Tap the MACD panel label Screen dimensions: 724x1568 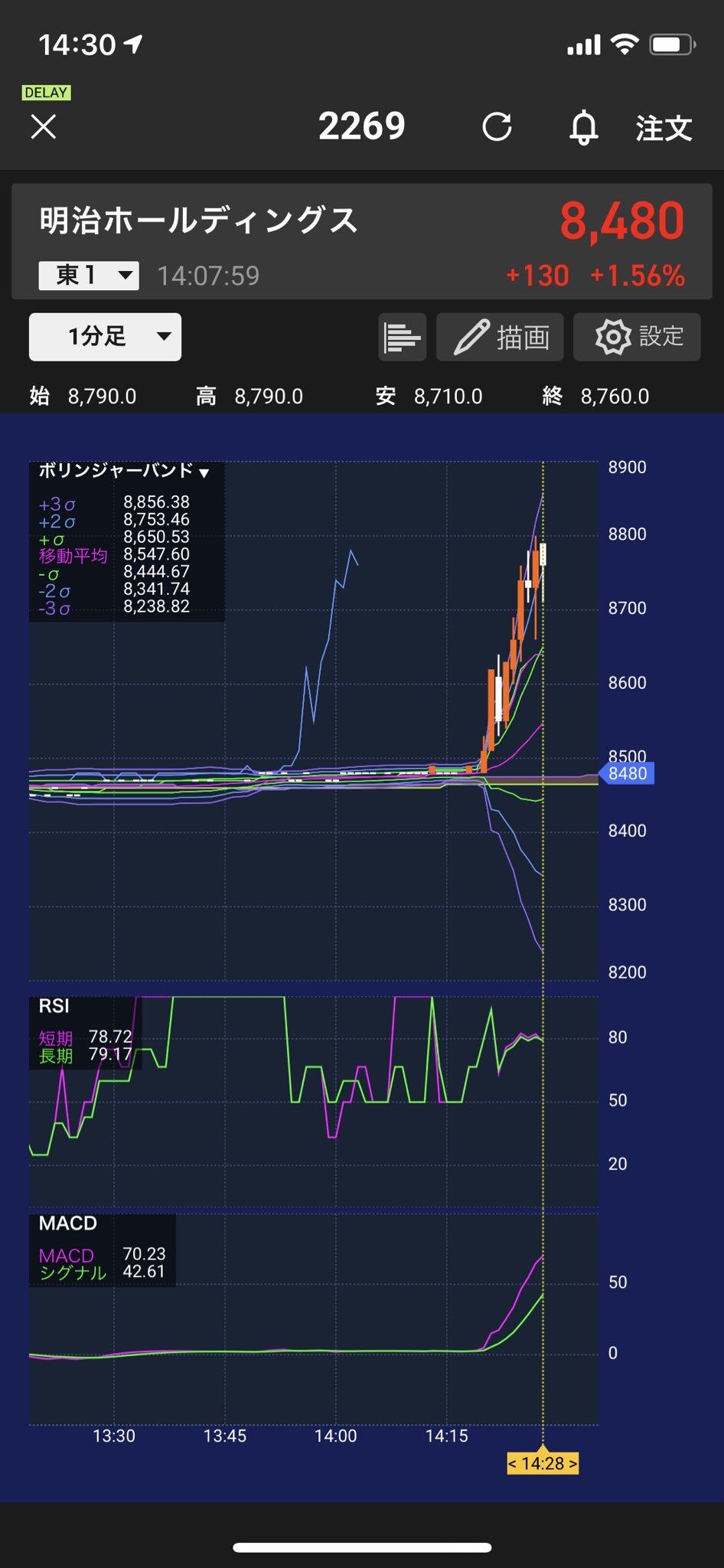click(68, 1223)
